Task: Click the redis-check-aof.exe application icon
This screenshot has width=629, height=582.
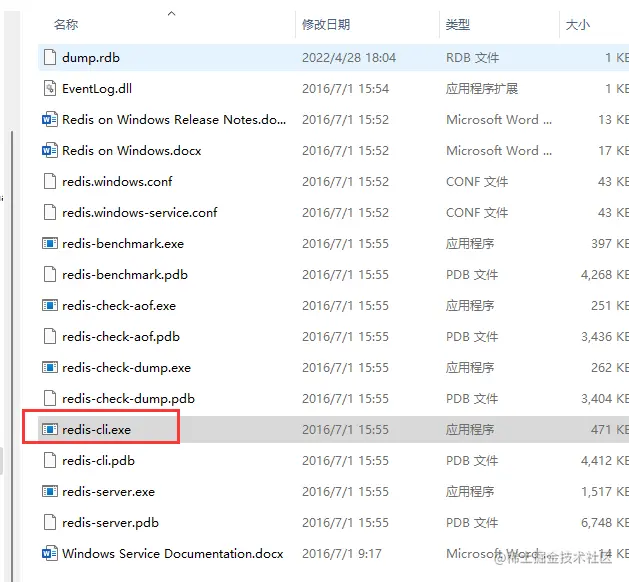Action: tap(50, 306)
